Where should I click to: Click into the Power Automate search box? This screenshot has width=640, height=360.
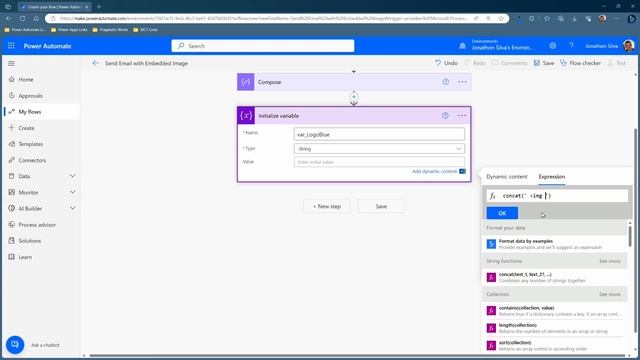tap(263, 46)
